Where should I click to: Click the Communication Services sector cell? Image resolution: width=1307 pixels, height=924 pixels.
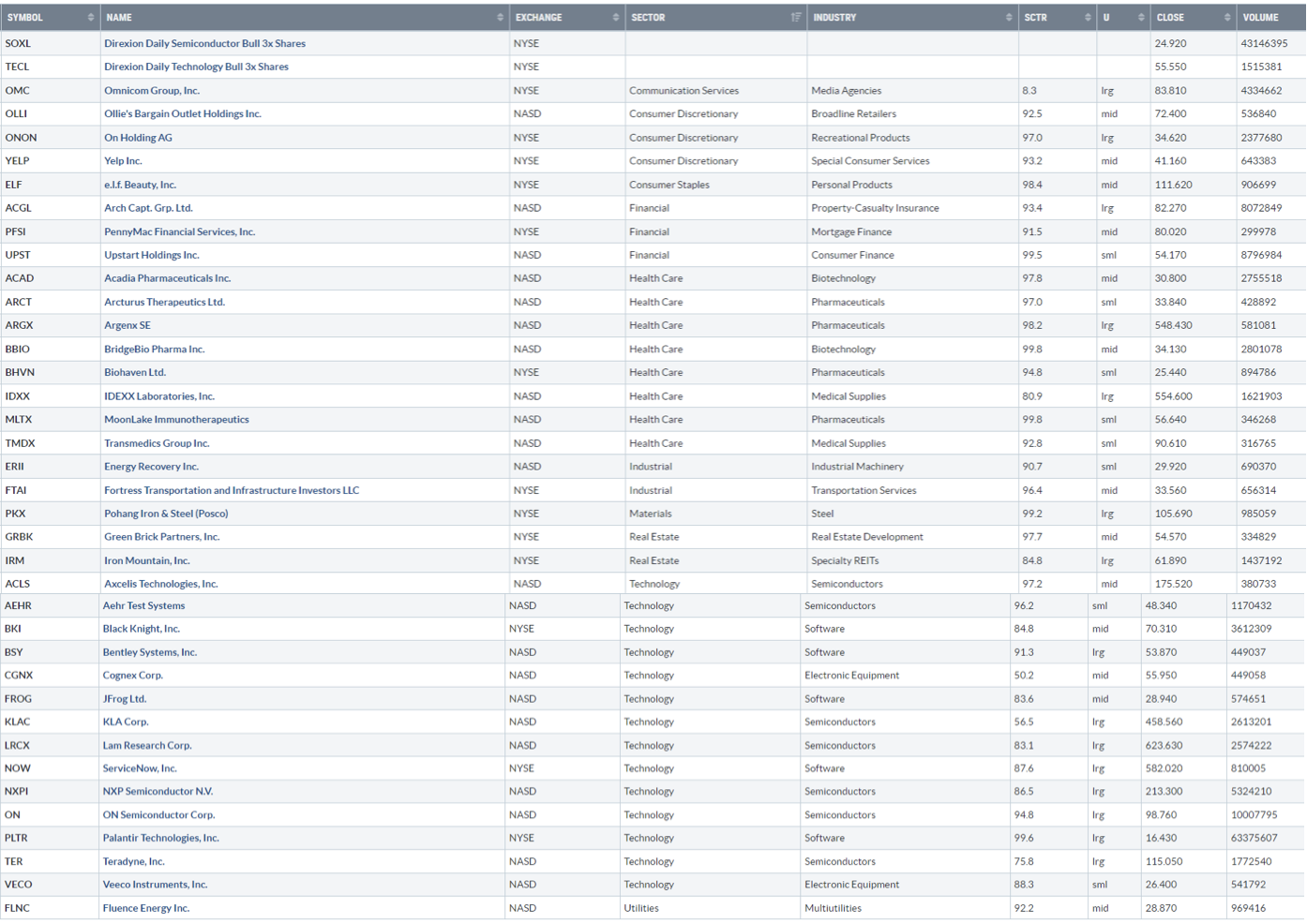pos(684,91)
